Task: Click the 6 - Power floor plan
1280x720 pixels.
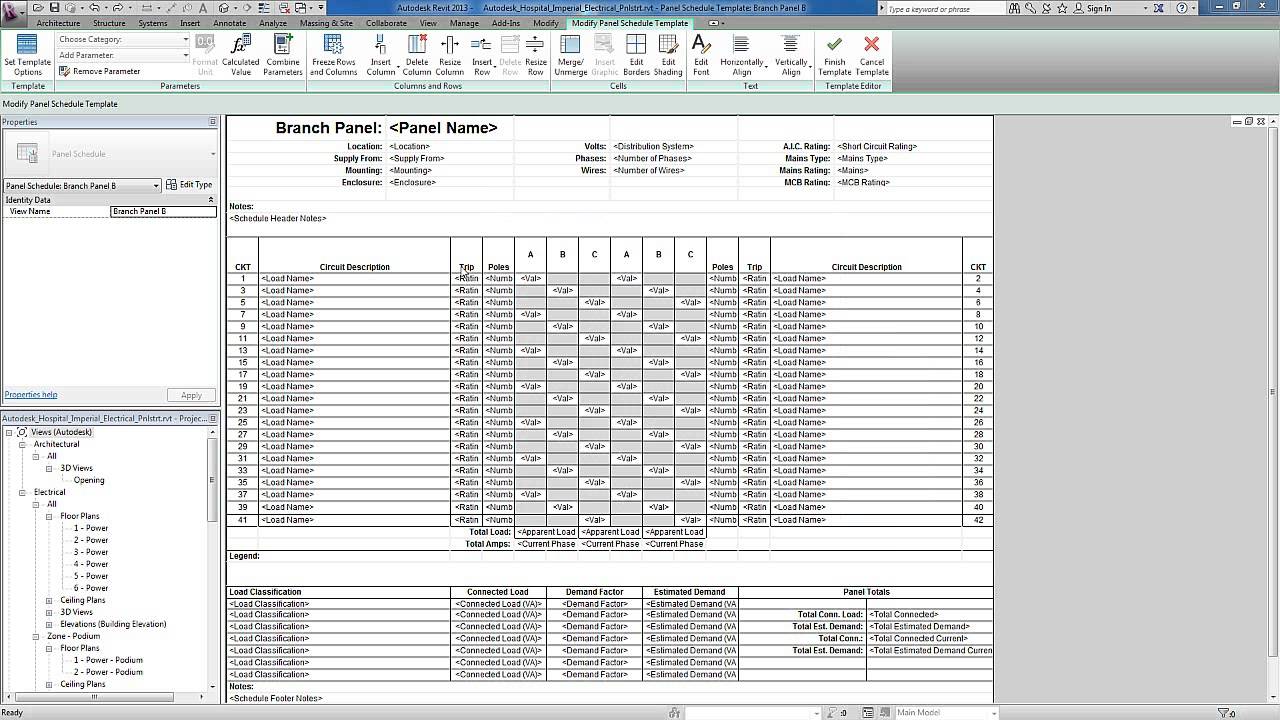Action: [x=91, y=588]
